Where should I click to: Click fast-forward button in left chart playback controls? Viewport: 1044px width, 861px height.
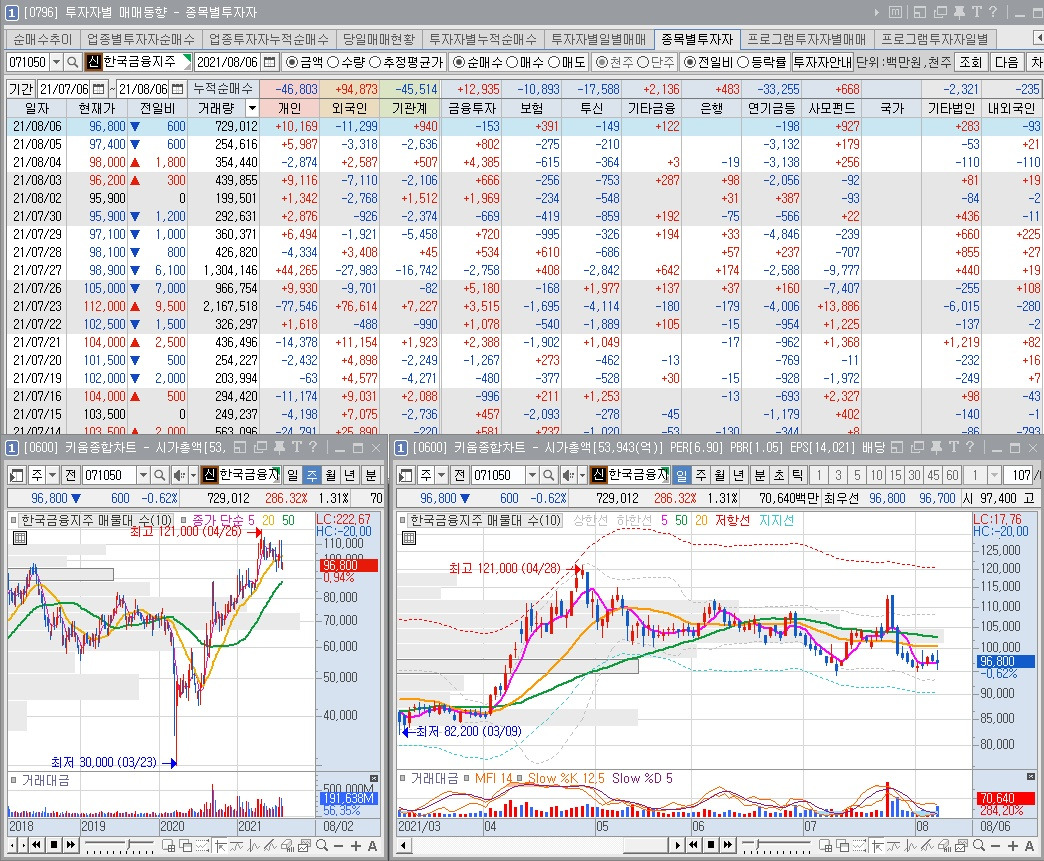point(71,845)
